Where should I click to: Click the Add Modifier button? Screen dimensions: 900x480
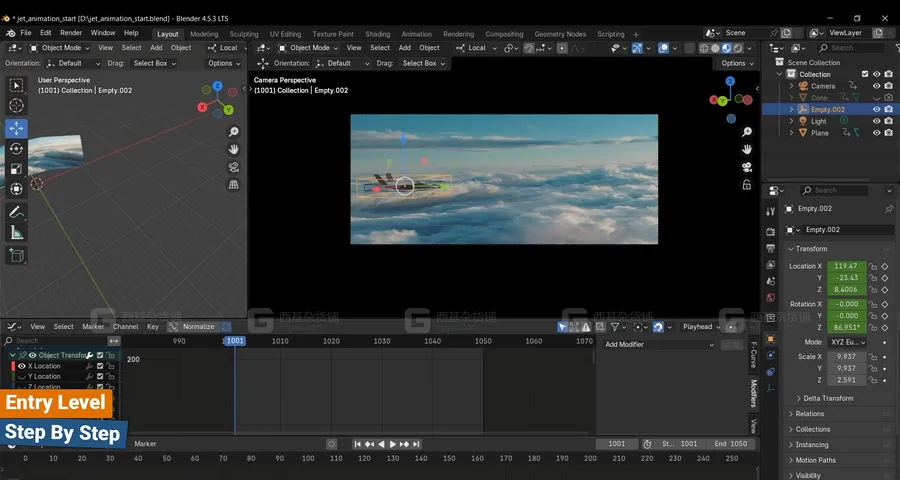click(660, 345)
